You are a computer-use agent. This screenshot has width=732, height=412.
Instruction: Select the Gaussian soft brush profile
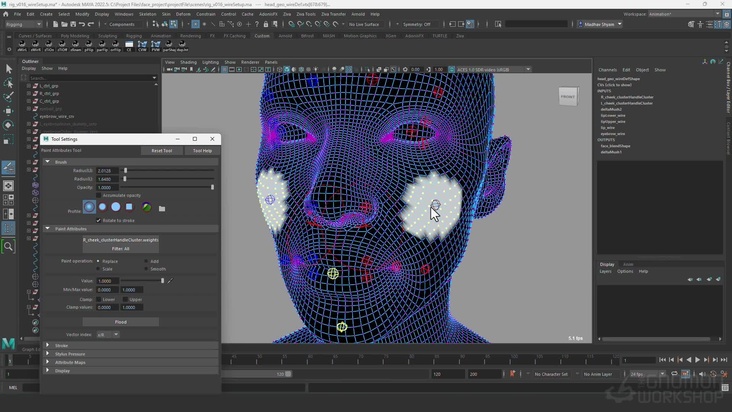(89, 207)
